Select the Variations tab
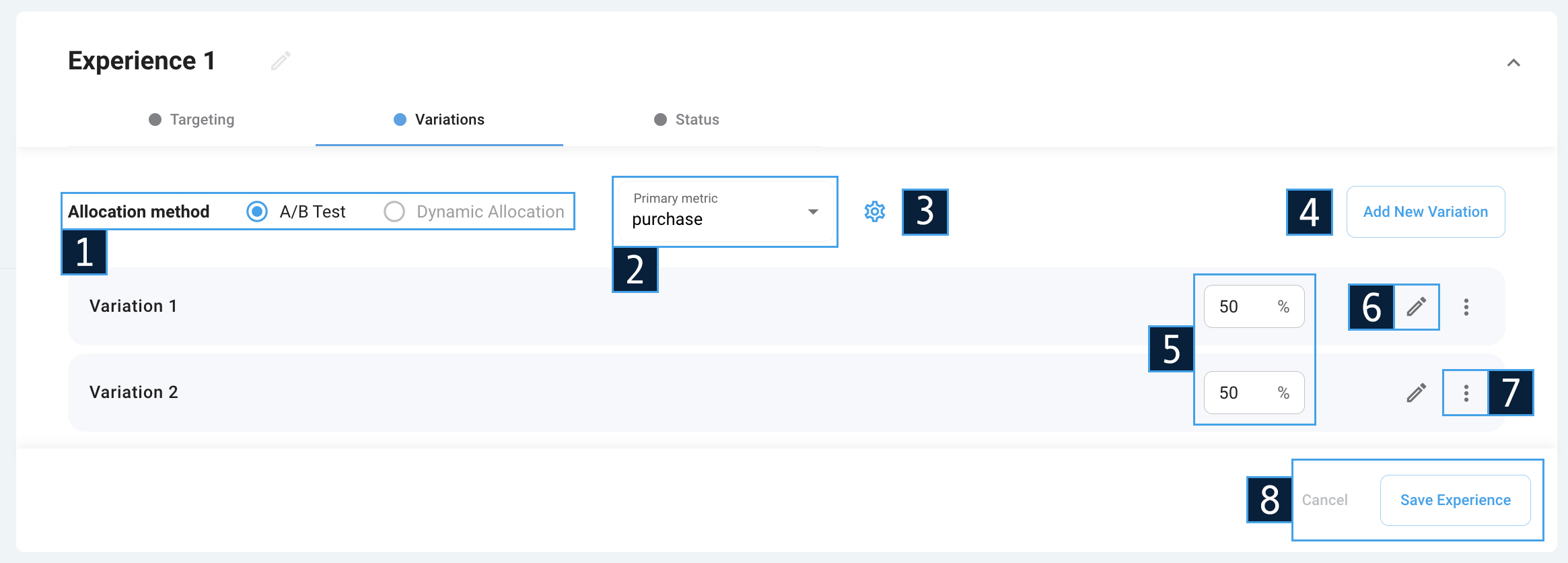 pyautogui.click(x=439, y=119)
